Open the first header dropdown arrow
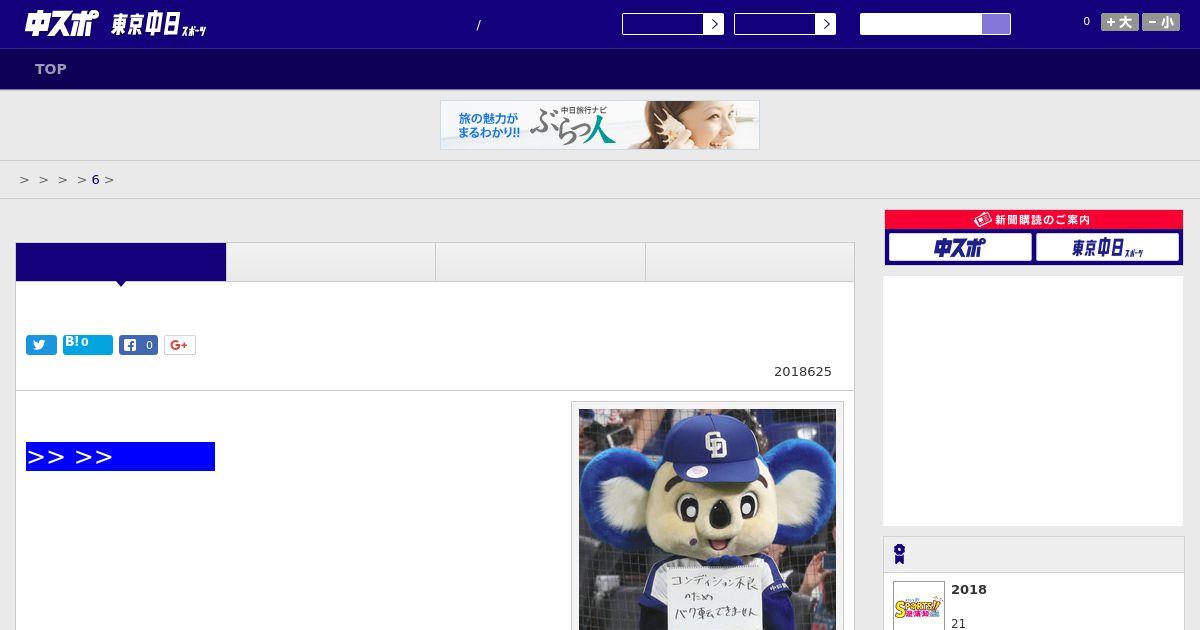The image size is (1200, 630). (x=713, y=24)
